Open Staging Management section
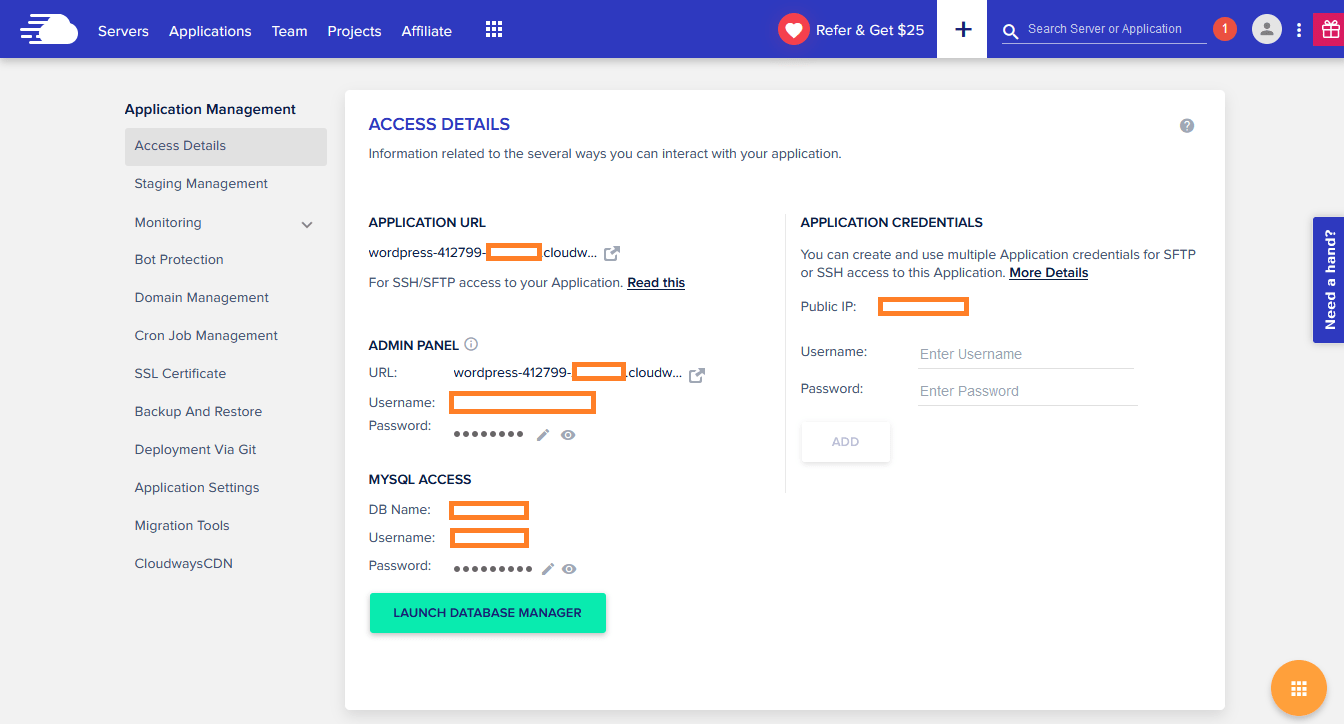 click(201, 184)
